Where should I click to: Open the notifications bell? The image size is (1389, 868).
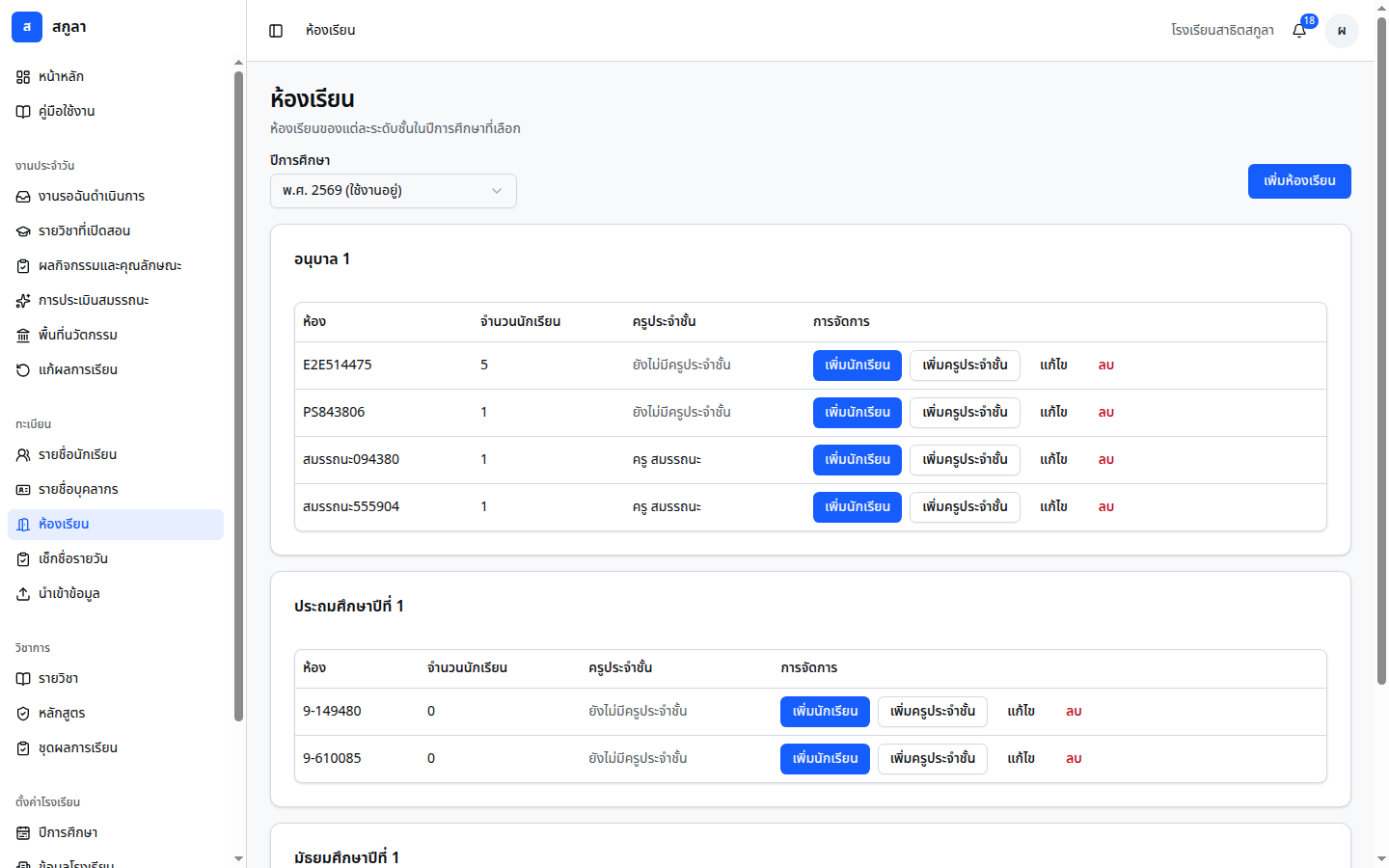1299,31
